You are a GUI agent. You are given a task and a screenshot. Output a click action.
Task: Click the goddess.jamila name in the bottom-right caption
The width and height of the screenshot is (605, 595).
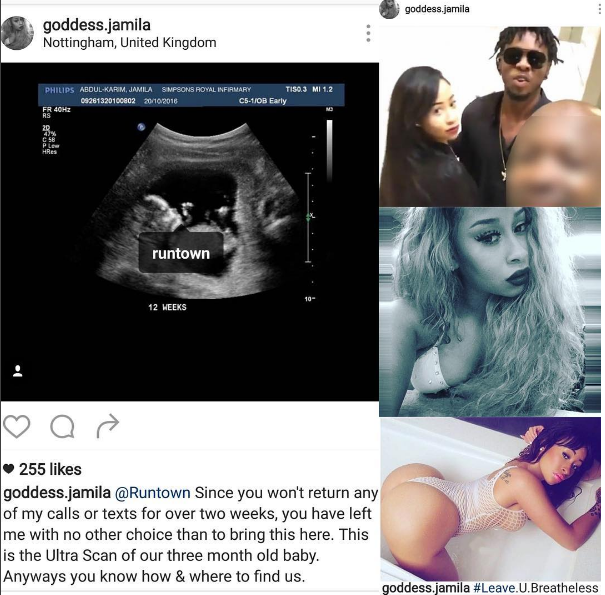(x=426, y=588)
